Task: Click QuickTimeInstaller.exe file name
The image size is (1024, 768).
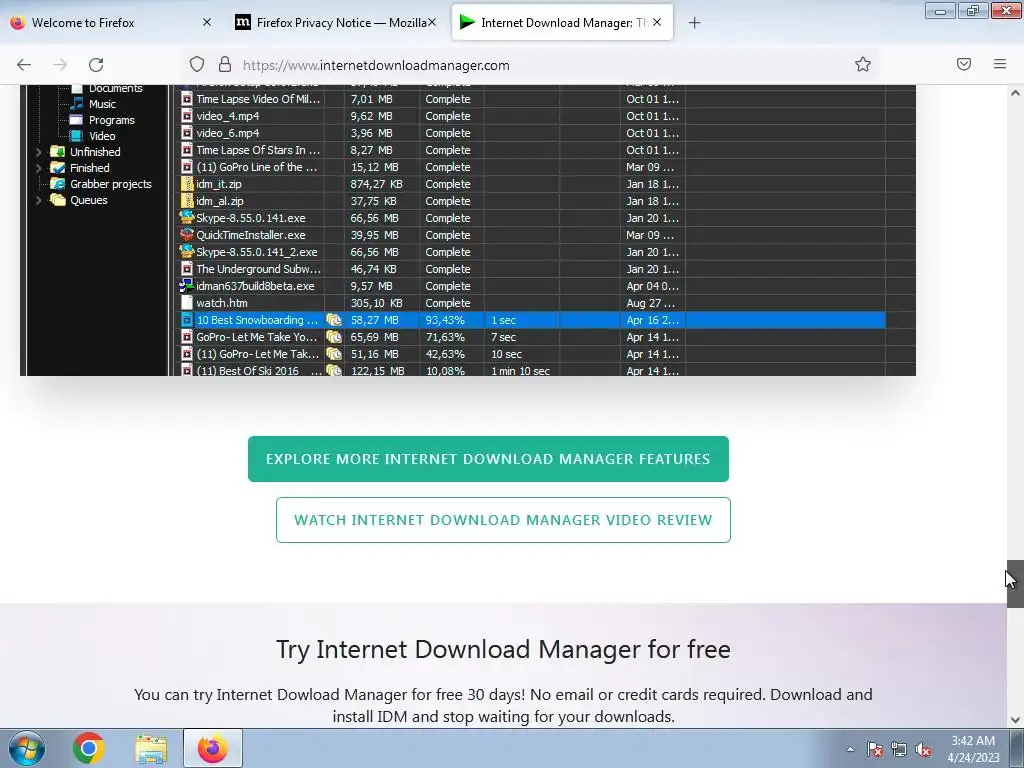Action: (x=251, y=235)
